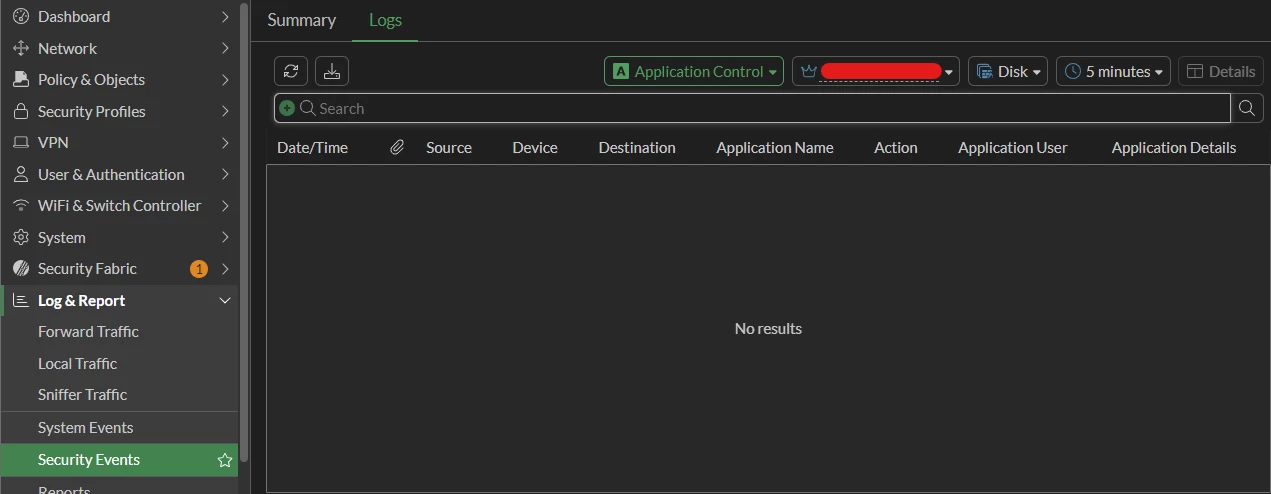Click the magnifier search button at right
Image resolution: width=1271 pixels, height=494 pixels.
tap(1247, 108)
